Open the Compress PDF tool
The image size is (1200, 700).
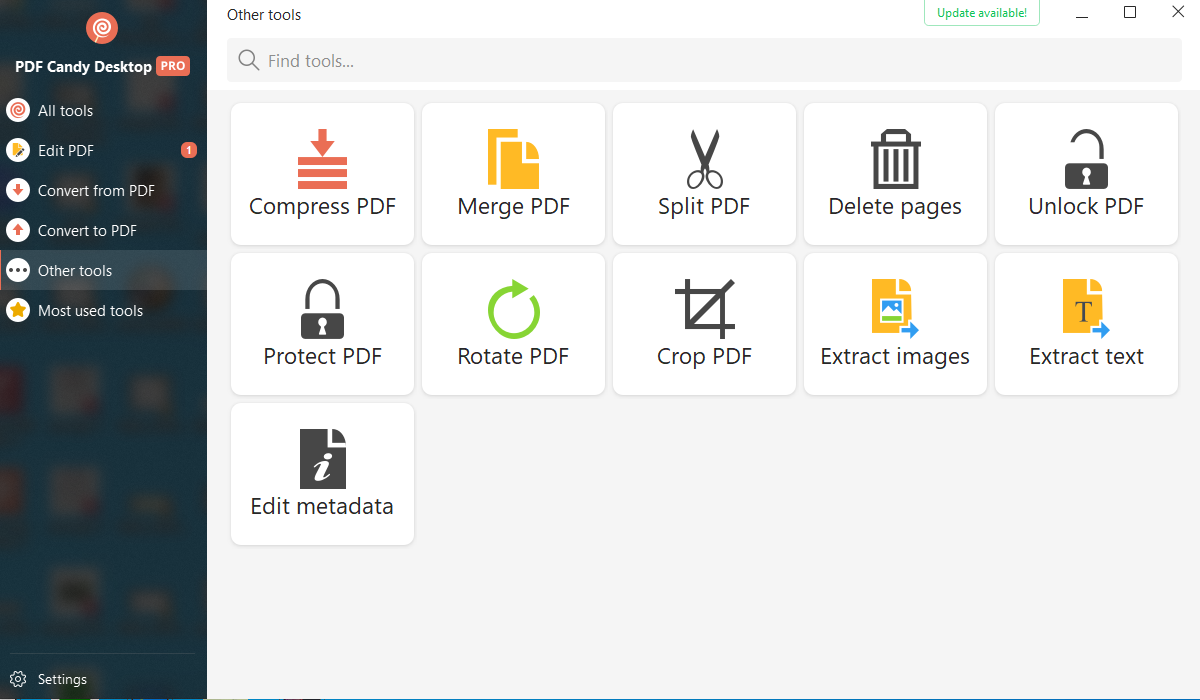(x=322, y=174)
